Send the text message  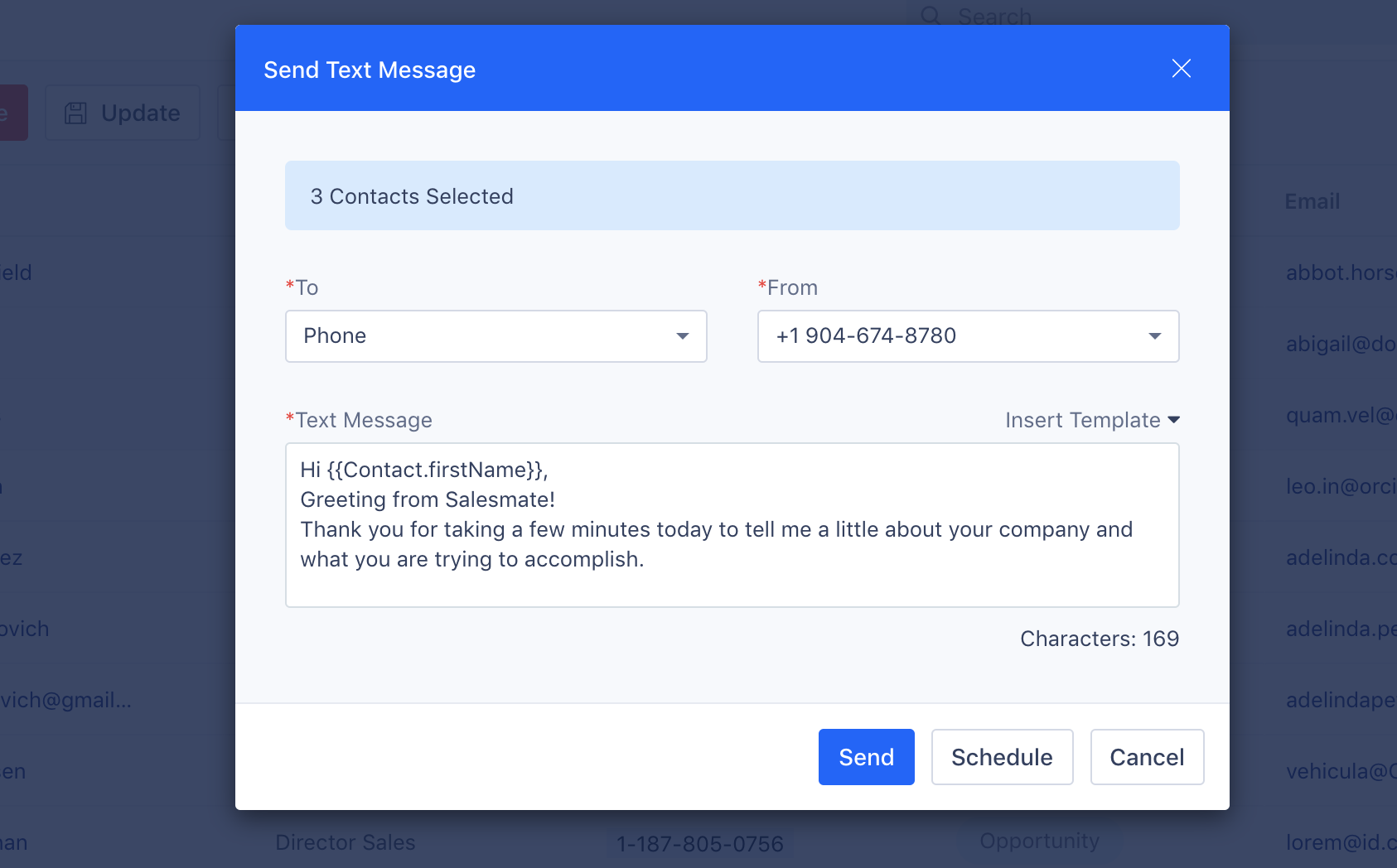(x=866, y=756)
